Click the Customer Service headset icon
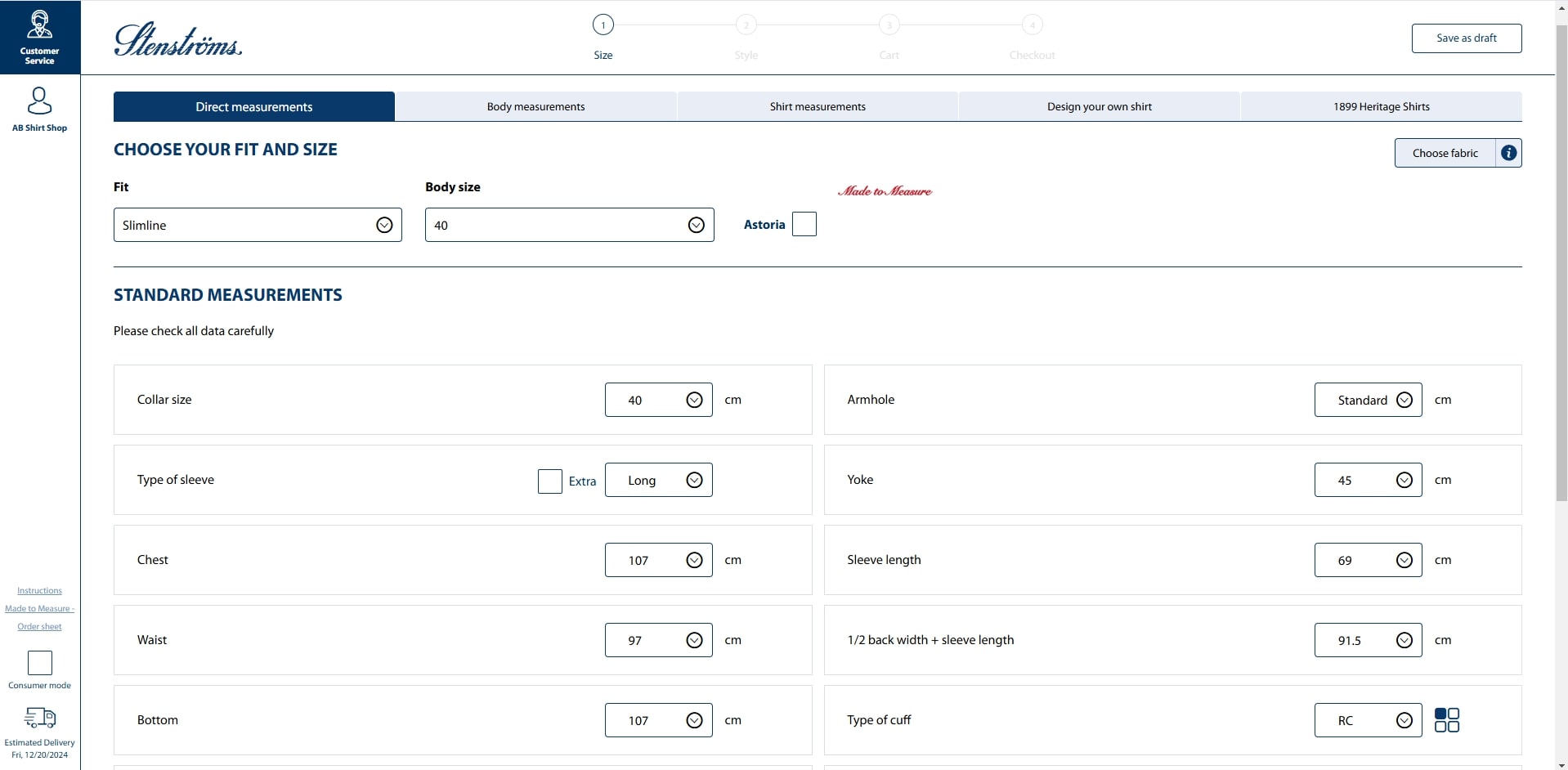Screen dimensions: 1568x770 click(x=39, y=25)
